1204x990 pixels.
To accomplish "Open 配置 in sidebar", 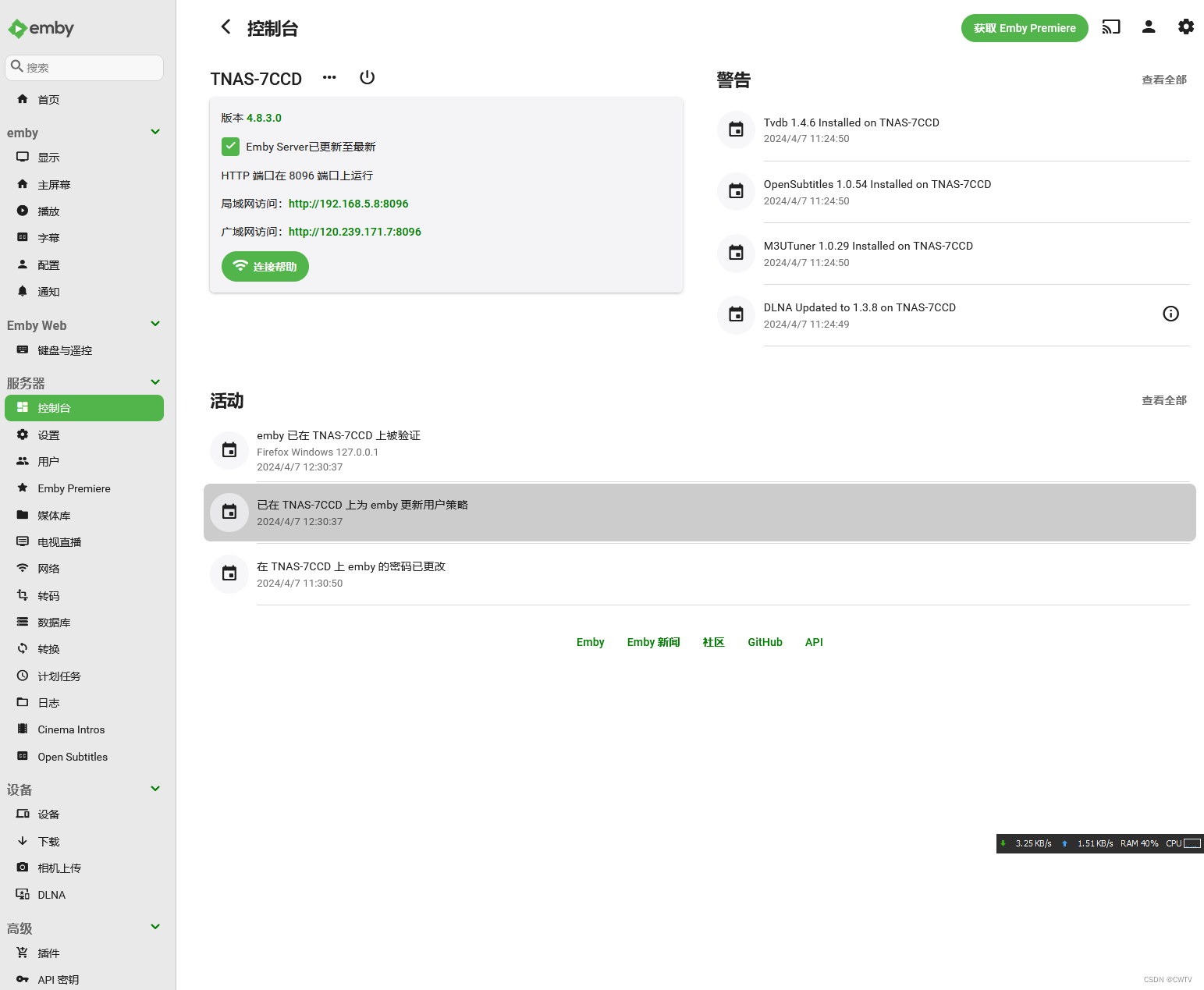I will (84, 265).
